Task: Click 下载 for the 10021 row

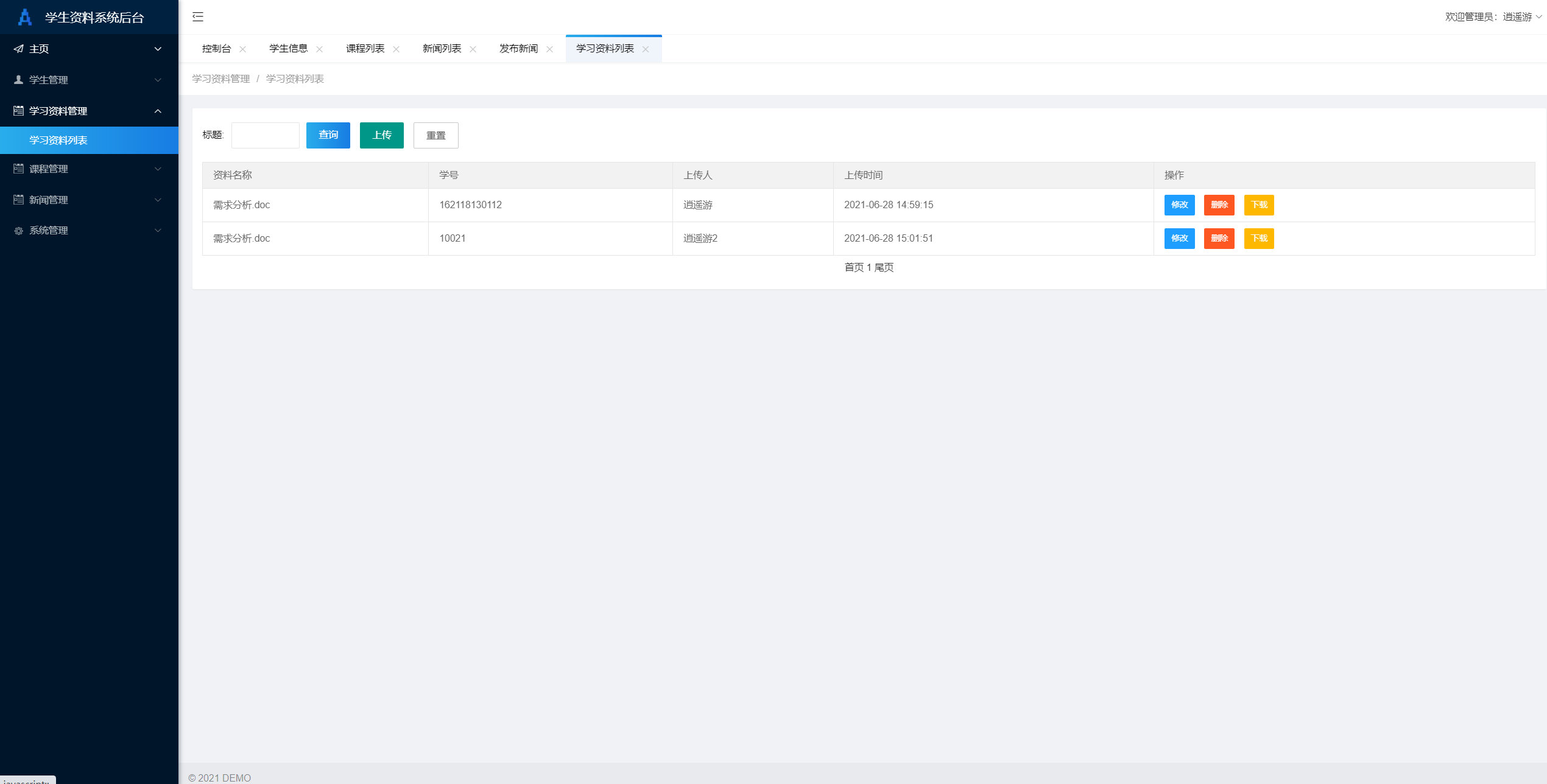Action: [1259, 239]
